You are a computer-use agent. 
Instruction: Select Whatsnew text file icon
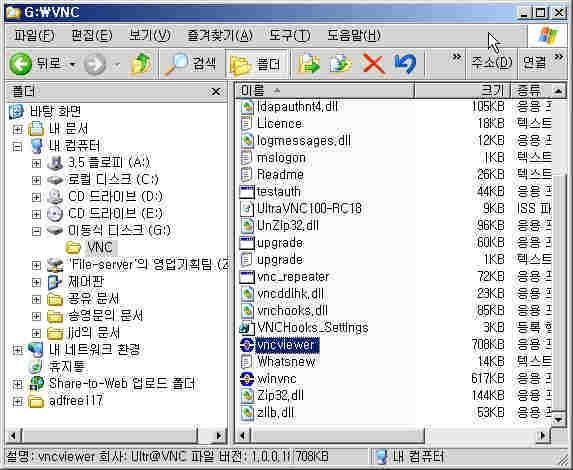coord(247,362)
